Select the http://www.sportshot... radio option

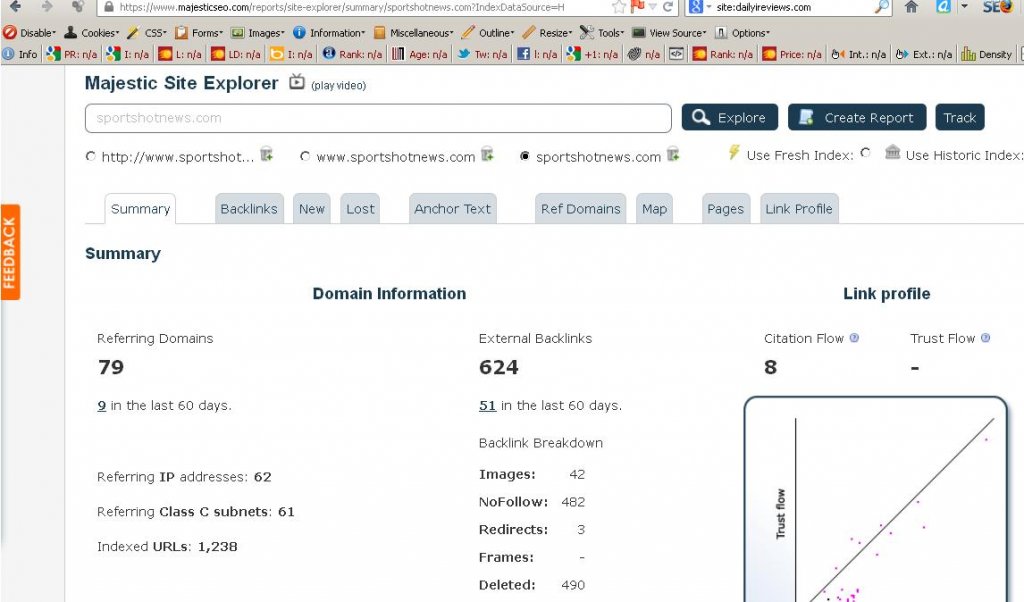(91, 156)
